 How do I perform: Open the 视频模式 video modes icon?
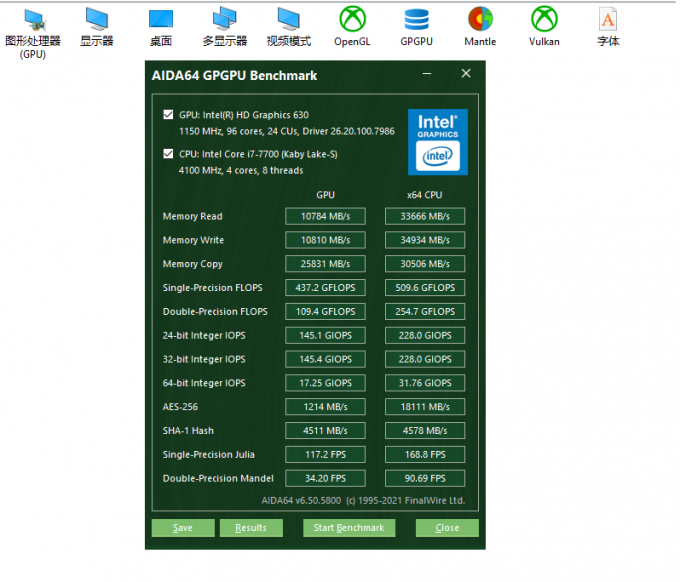288,27
